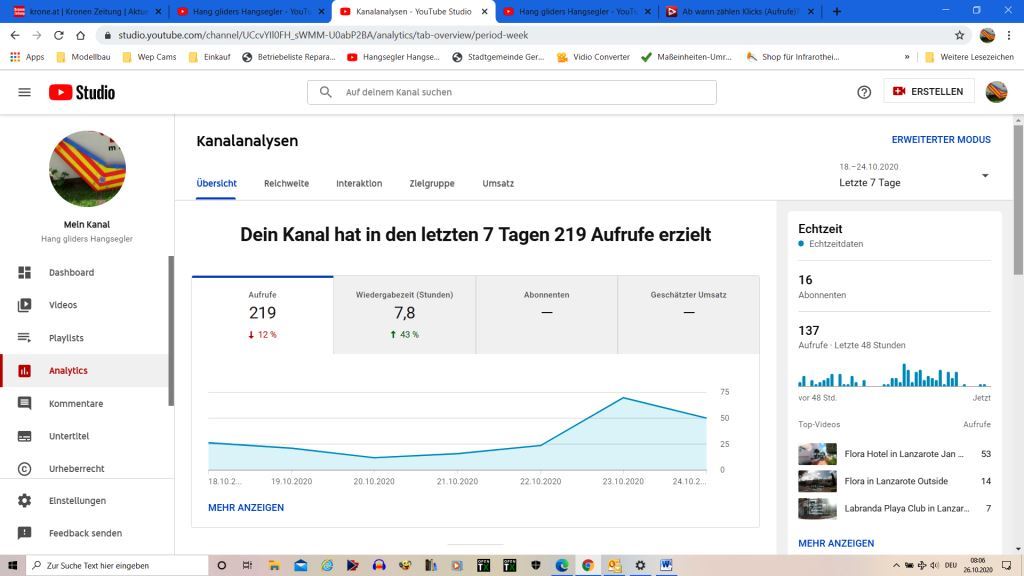Switch to the Zielgruppe tab
Viewport: 1024px width, 576px height.
point(432,184)
